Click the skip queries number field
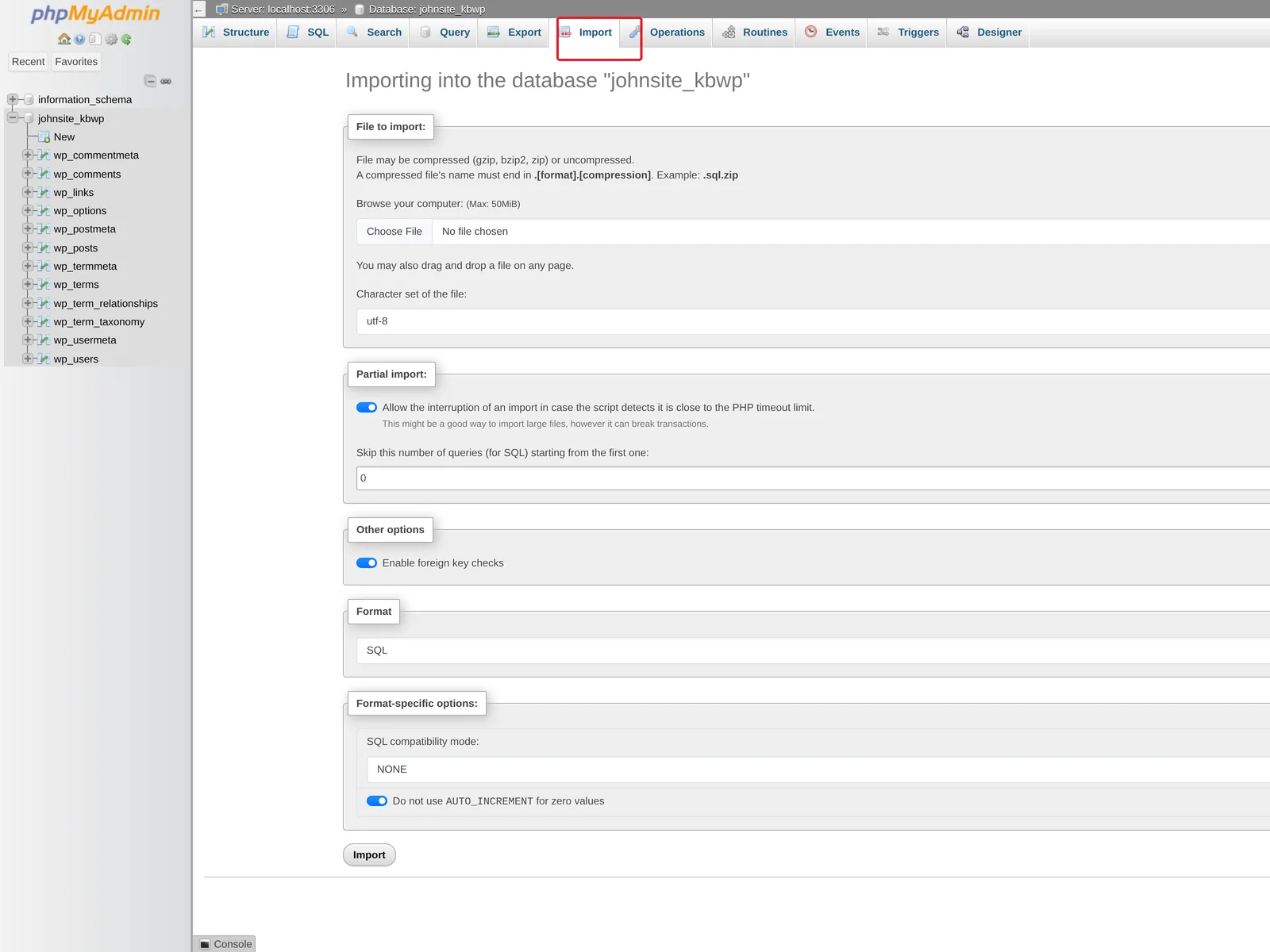1270x952 pixels. [x=813, y=478]
